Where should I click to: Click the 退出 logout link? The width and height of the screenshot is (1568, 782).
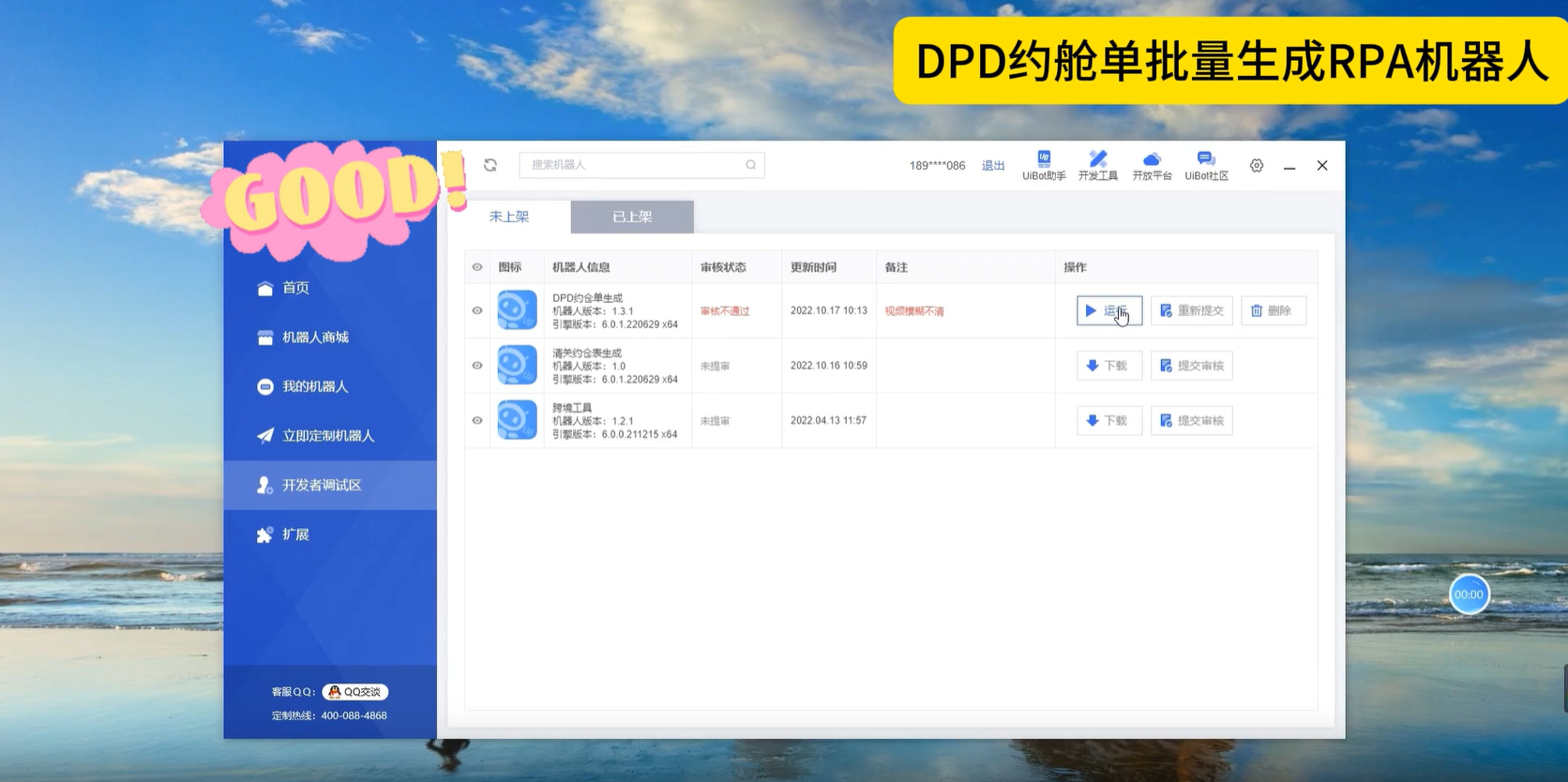point(993,166)
